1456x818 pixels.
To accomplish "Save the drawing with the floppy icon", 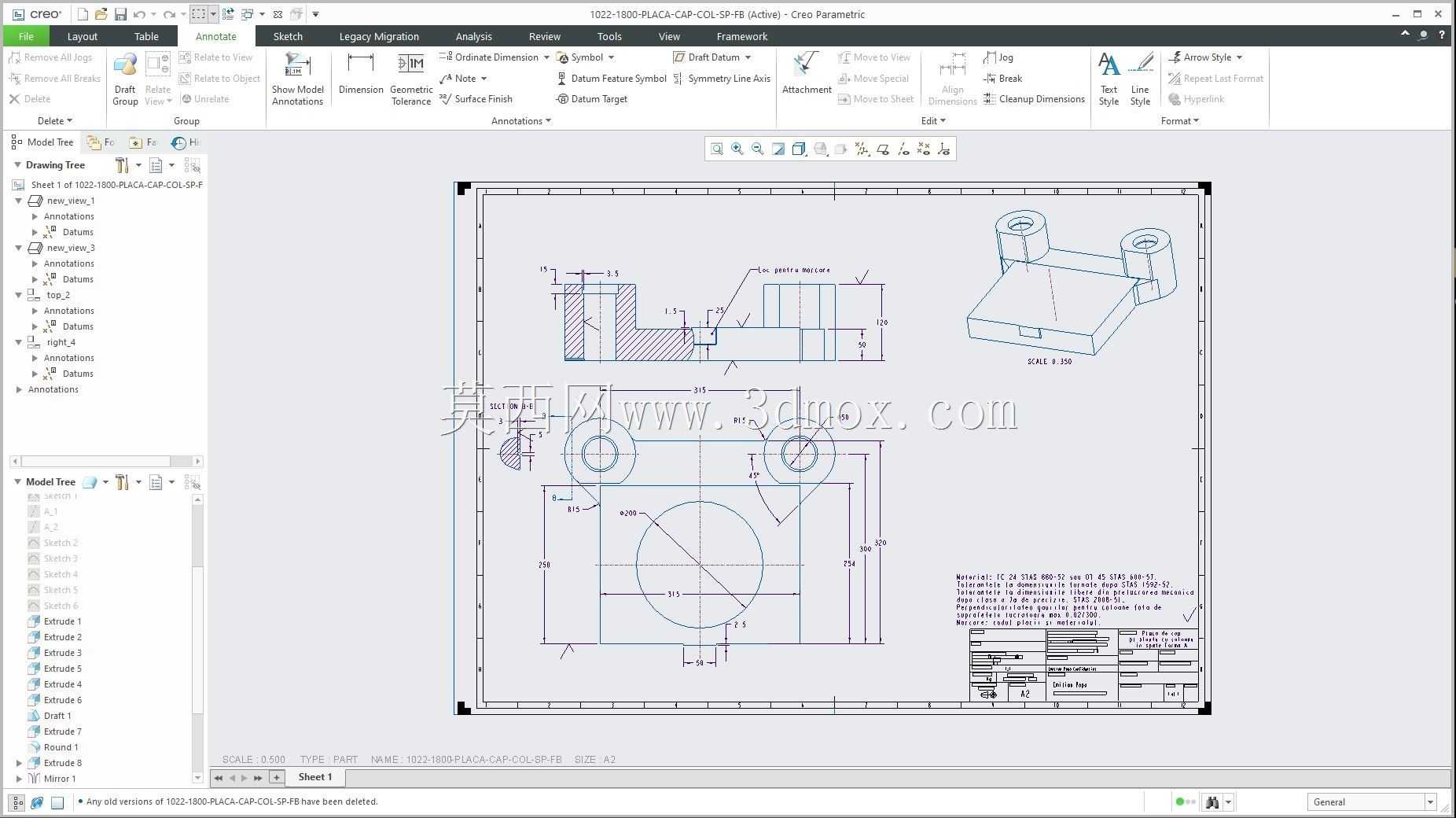I will 120,14.
